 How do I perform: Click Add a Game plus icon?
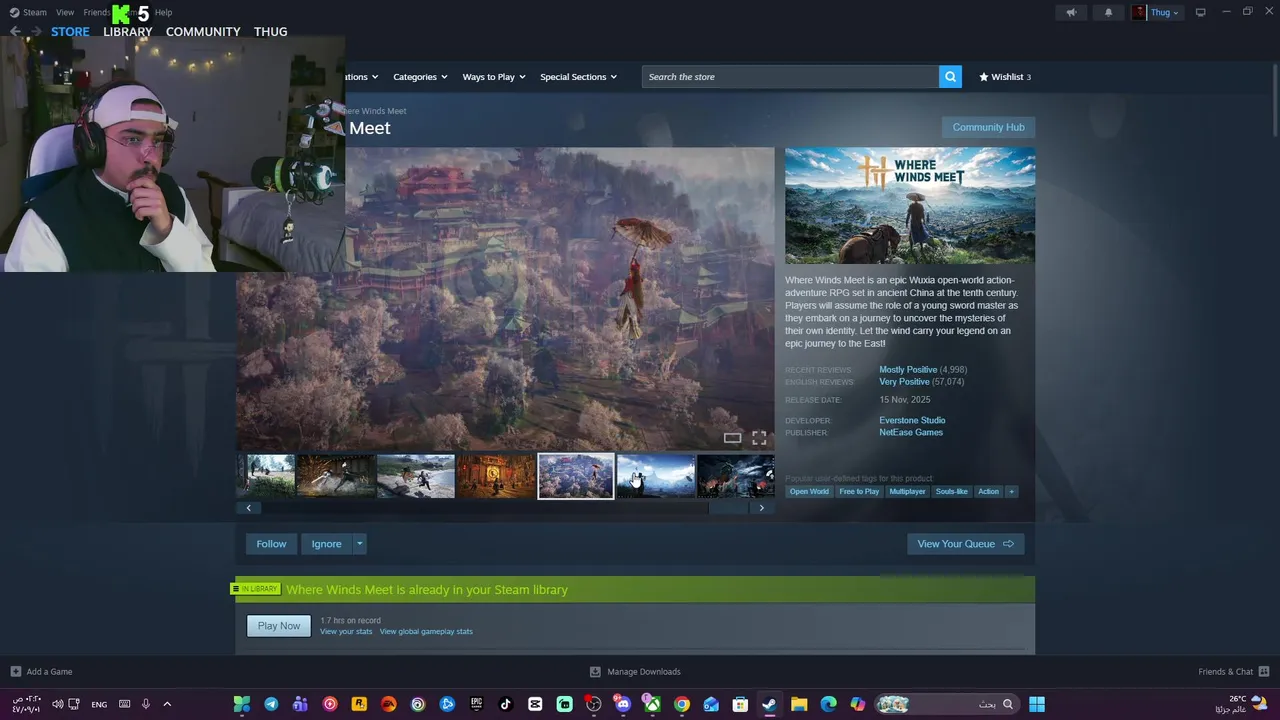coord(15,672)
